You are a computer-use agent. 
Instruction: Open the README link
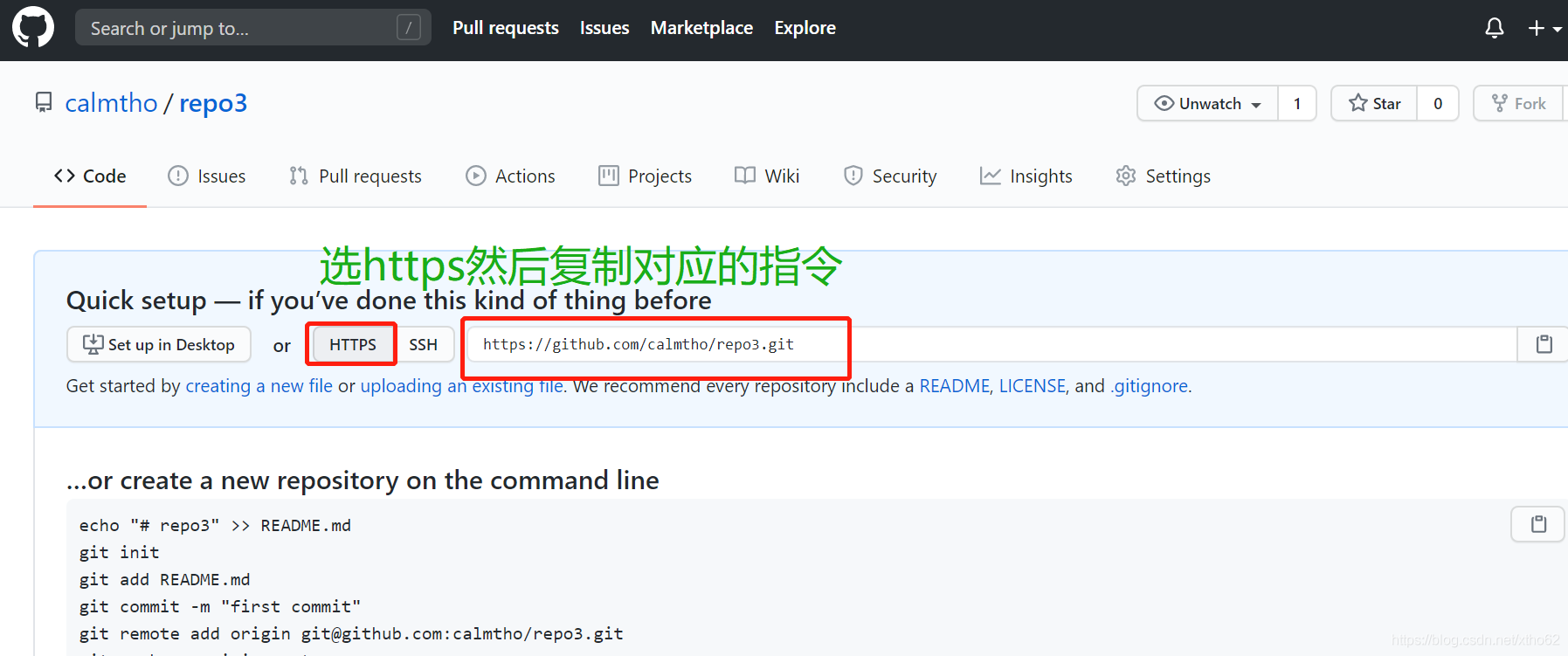(x=955, y=386)
